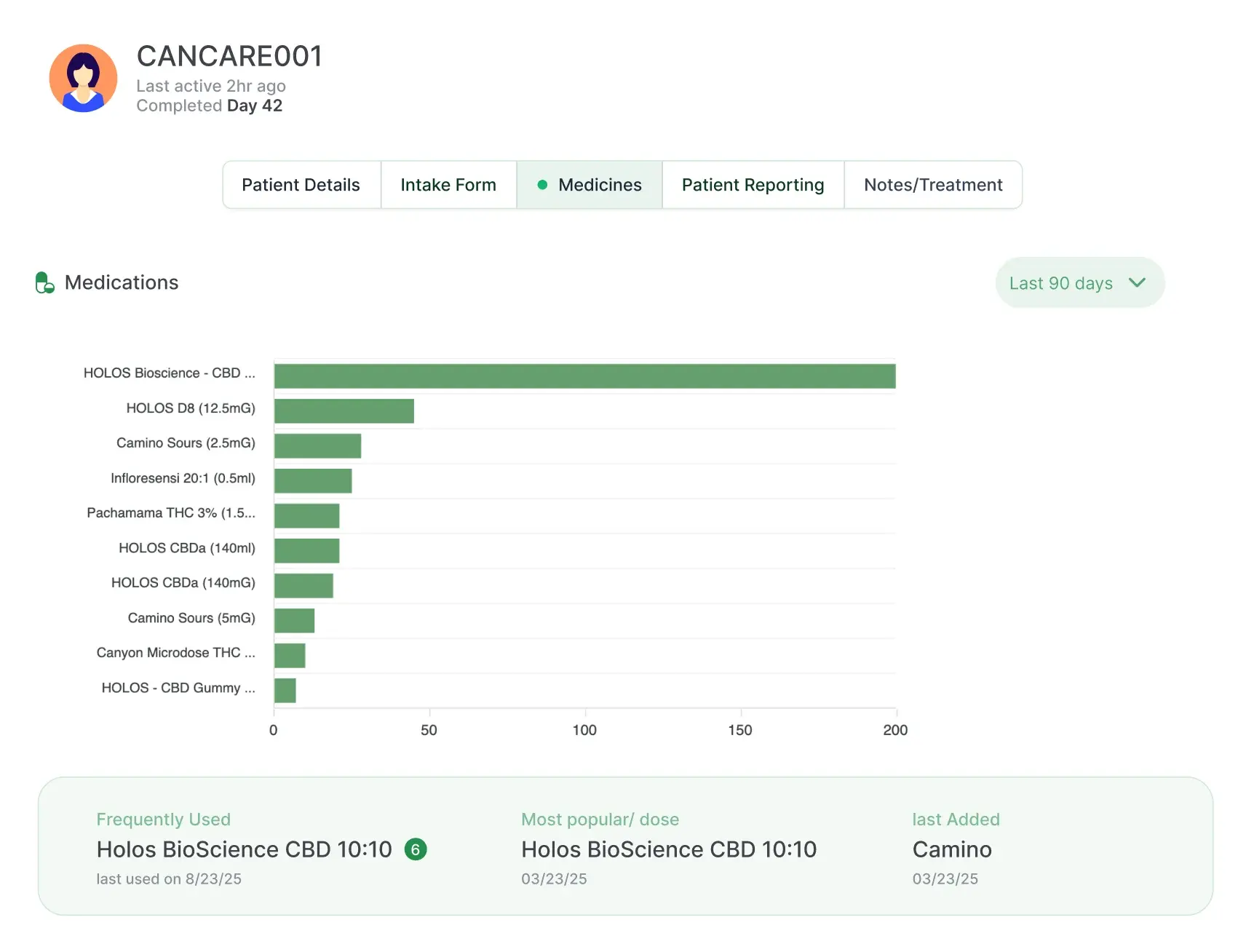Click the HOLOS D8 (12.5mG) bar

tap(344, 411)
